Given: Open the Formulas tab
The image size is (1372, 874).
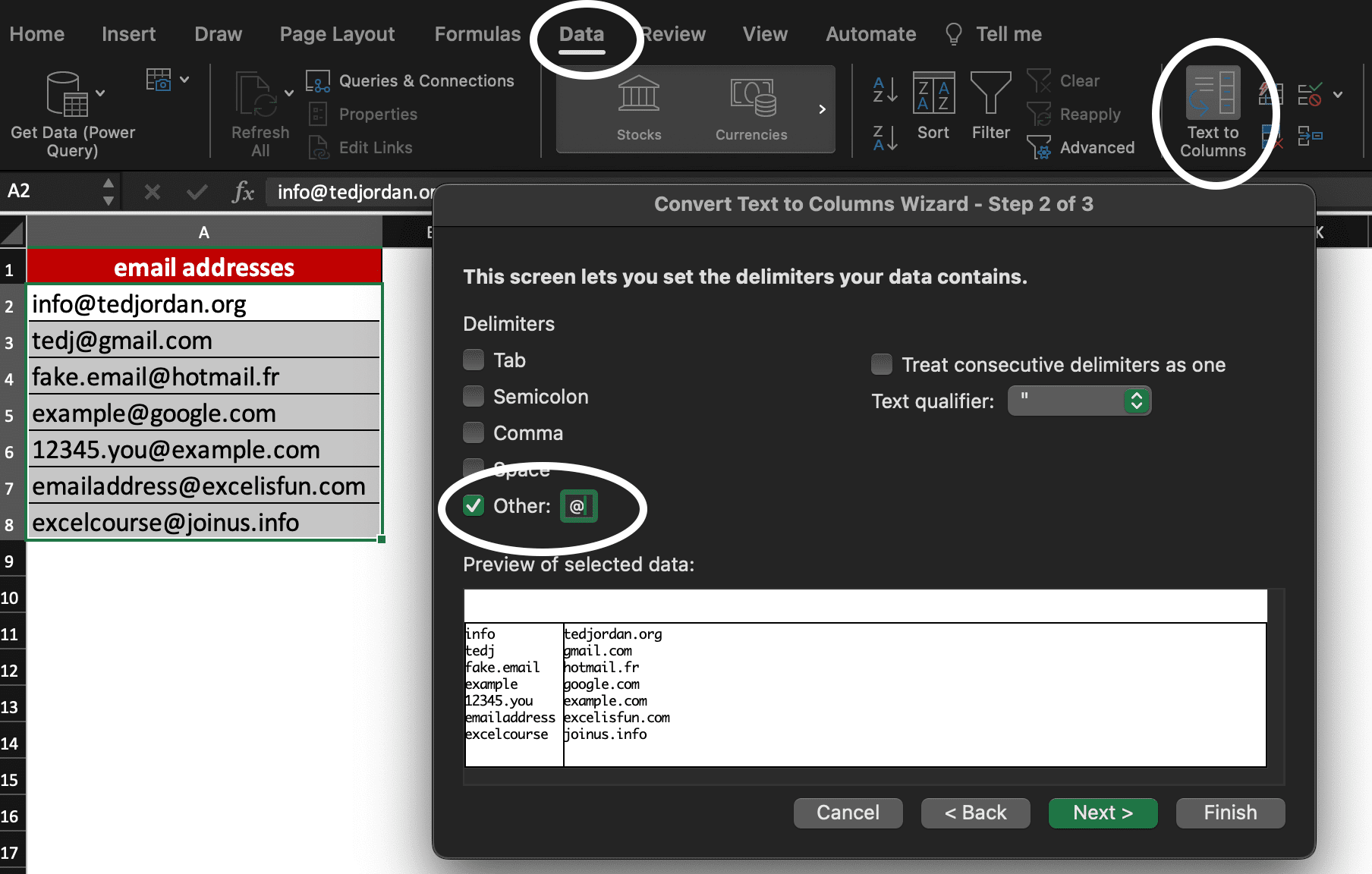Looking at the screenshot, I should (477, 33).
